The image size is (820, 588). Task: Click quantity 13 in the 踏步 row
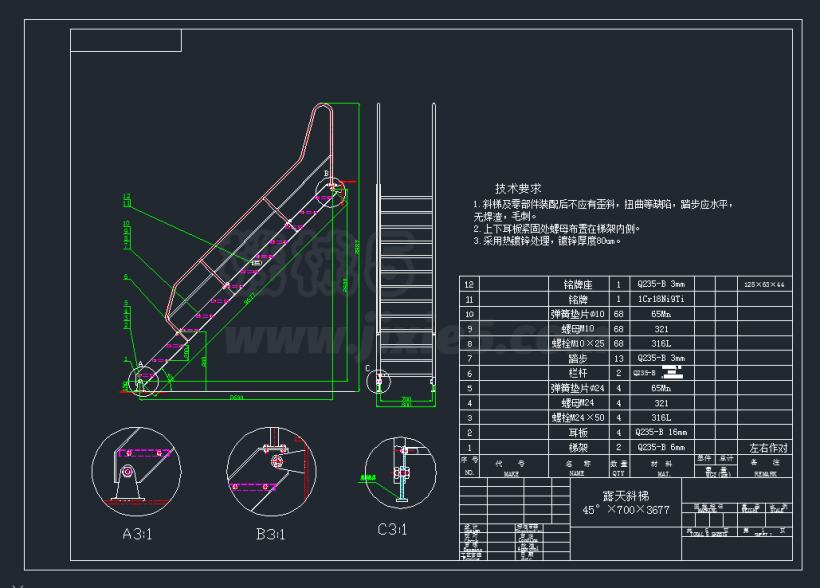point(619,358)
